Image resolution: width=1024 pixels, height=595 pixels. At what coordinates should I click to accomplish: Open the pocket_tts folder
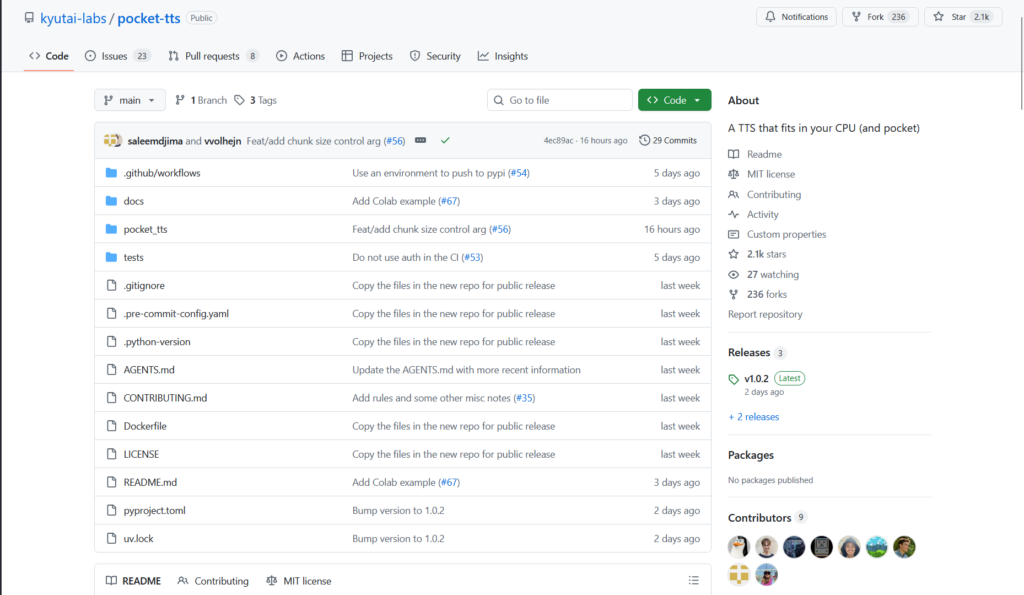point(145,229)
